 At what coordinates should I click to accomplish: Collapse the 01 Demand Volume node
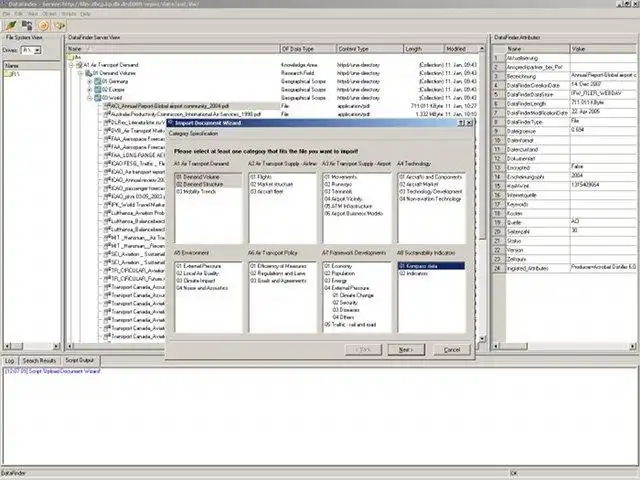(81, 73)
